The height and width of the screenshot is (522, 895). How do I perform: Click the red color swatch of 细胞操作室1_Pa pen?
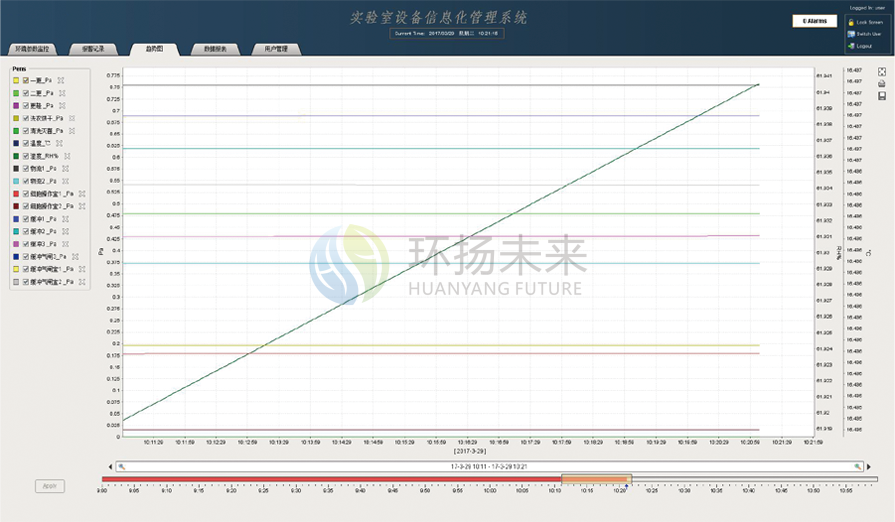click(16, 193)
